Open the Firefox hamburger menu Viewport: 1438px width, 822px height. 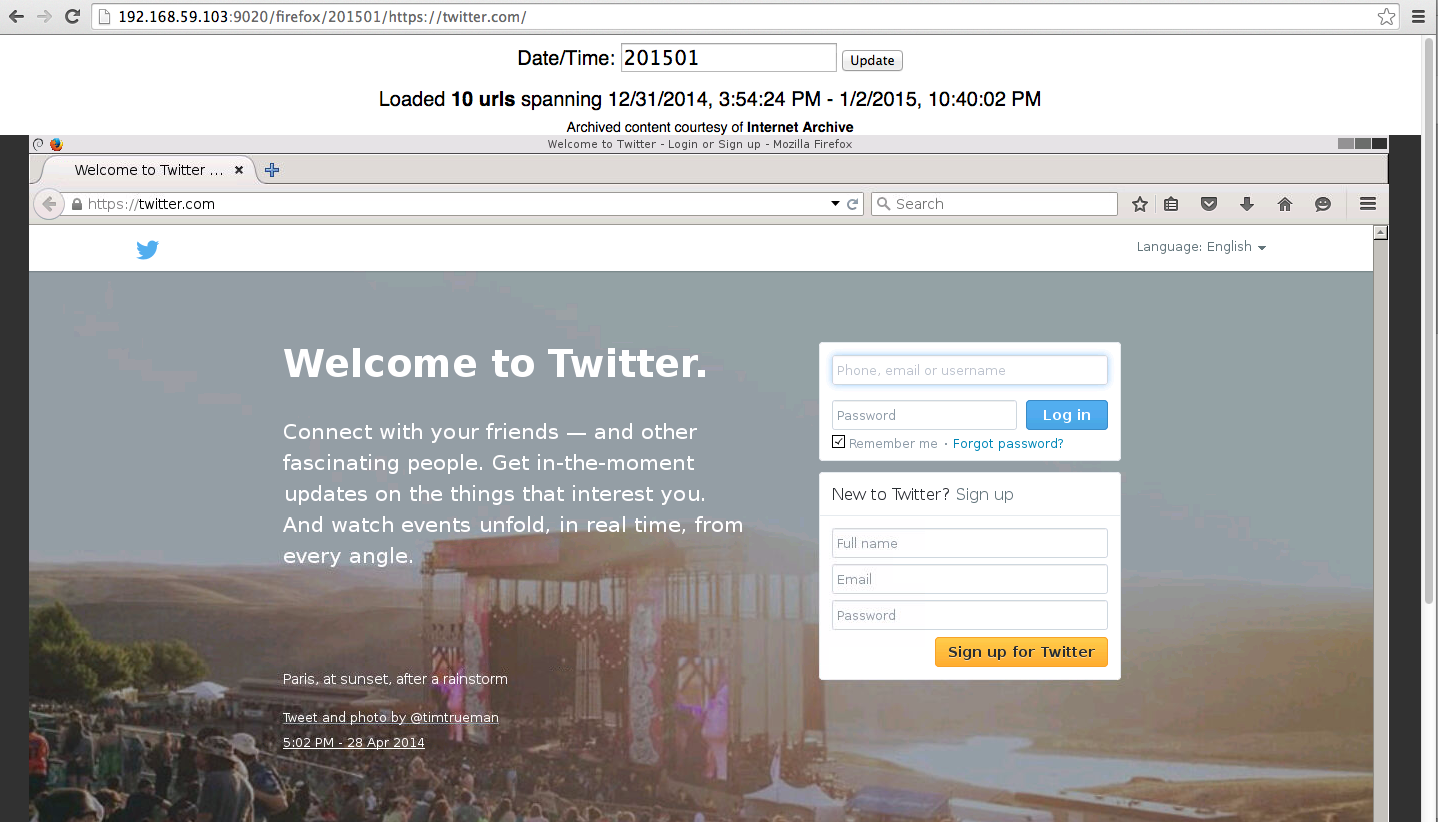(x=1368, y=204)
